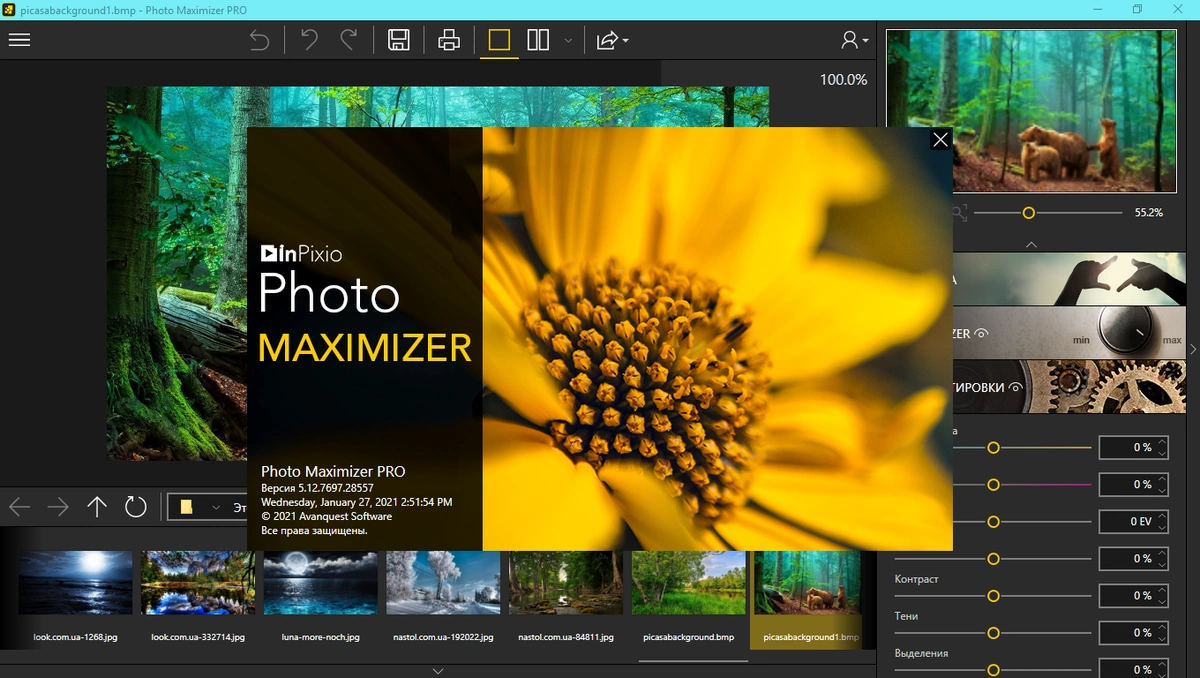Open the folder location dropdown
The image size is (1200, 678).
point(216,508)
